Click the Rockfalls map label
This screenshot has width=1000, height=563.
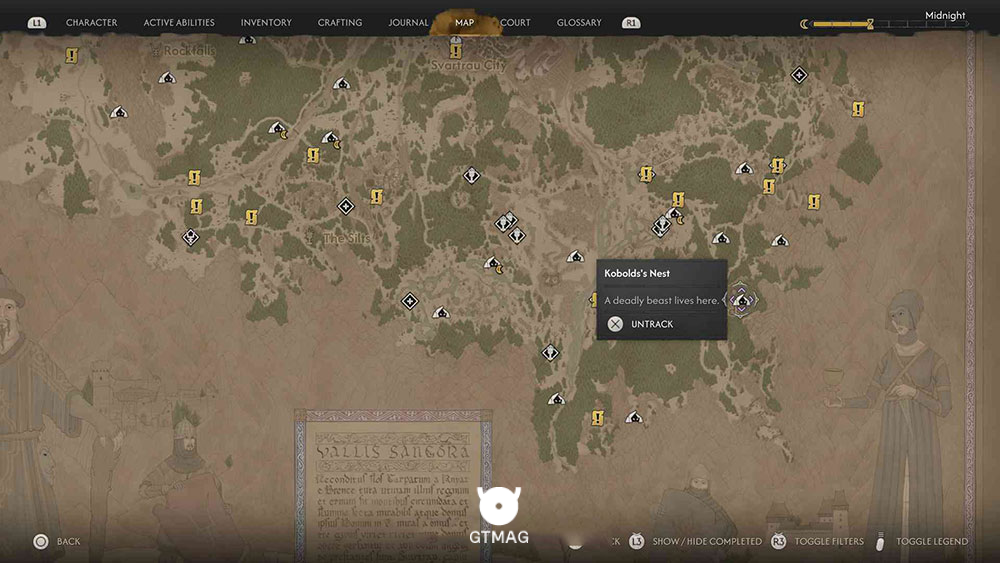[189, 50]
